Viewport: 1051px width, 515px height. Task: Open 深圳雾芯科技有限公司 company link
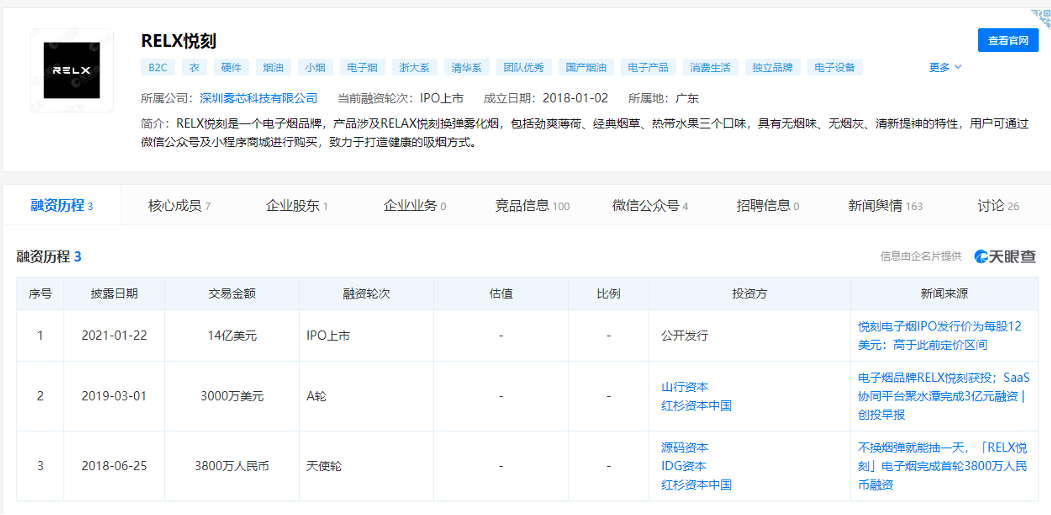[x=258, y=98]
